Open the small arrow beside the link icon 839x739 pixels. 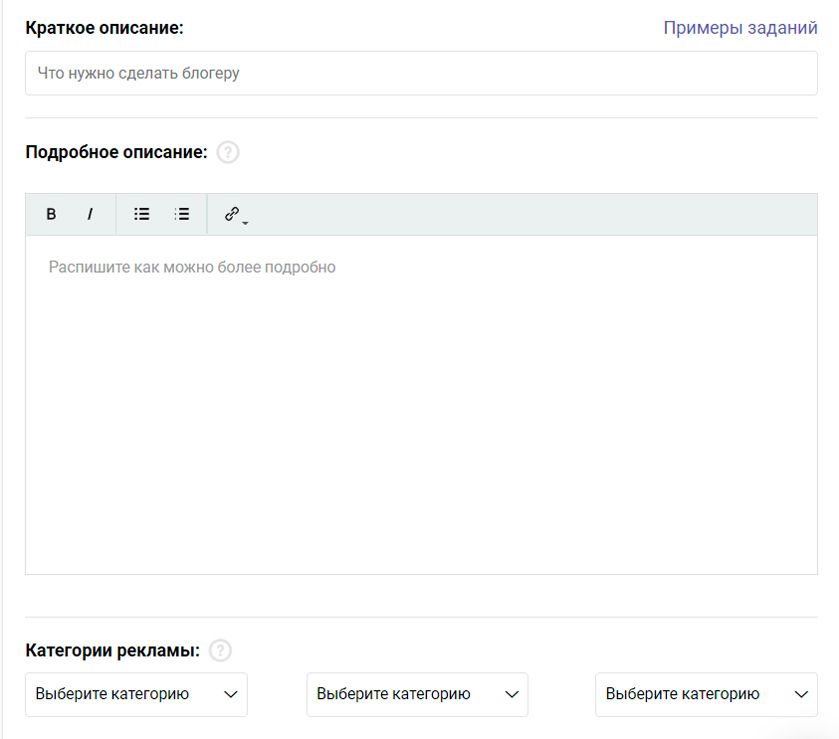(245, 222)
